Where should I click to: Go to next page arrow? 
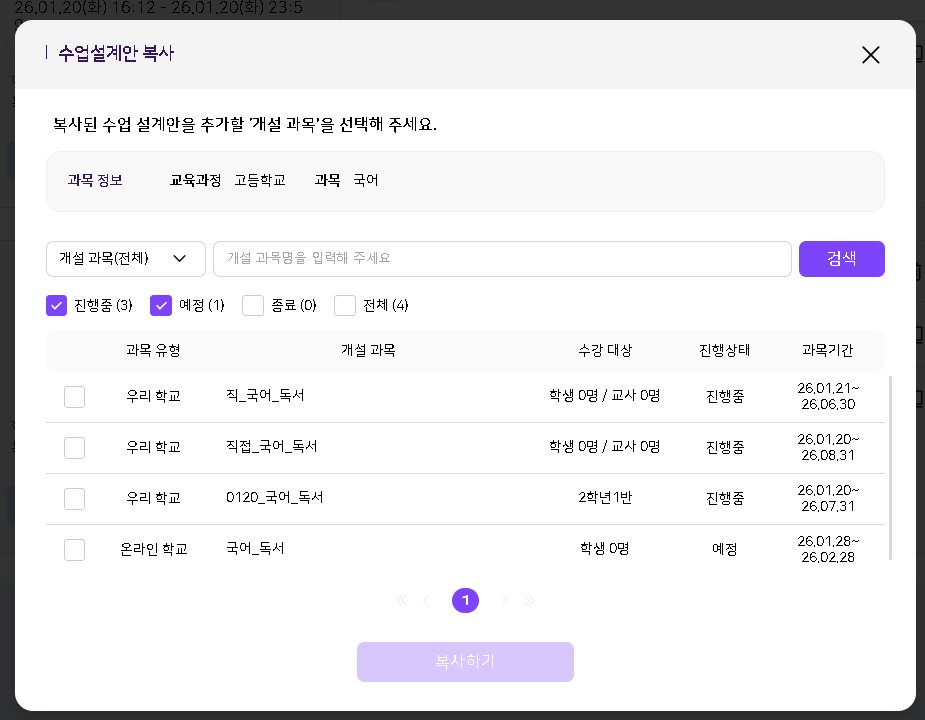[505, 601]
